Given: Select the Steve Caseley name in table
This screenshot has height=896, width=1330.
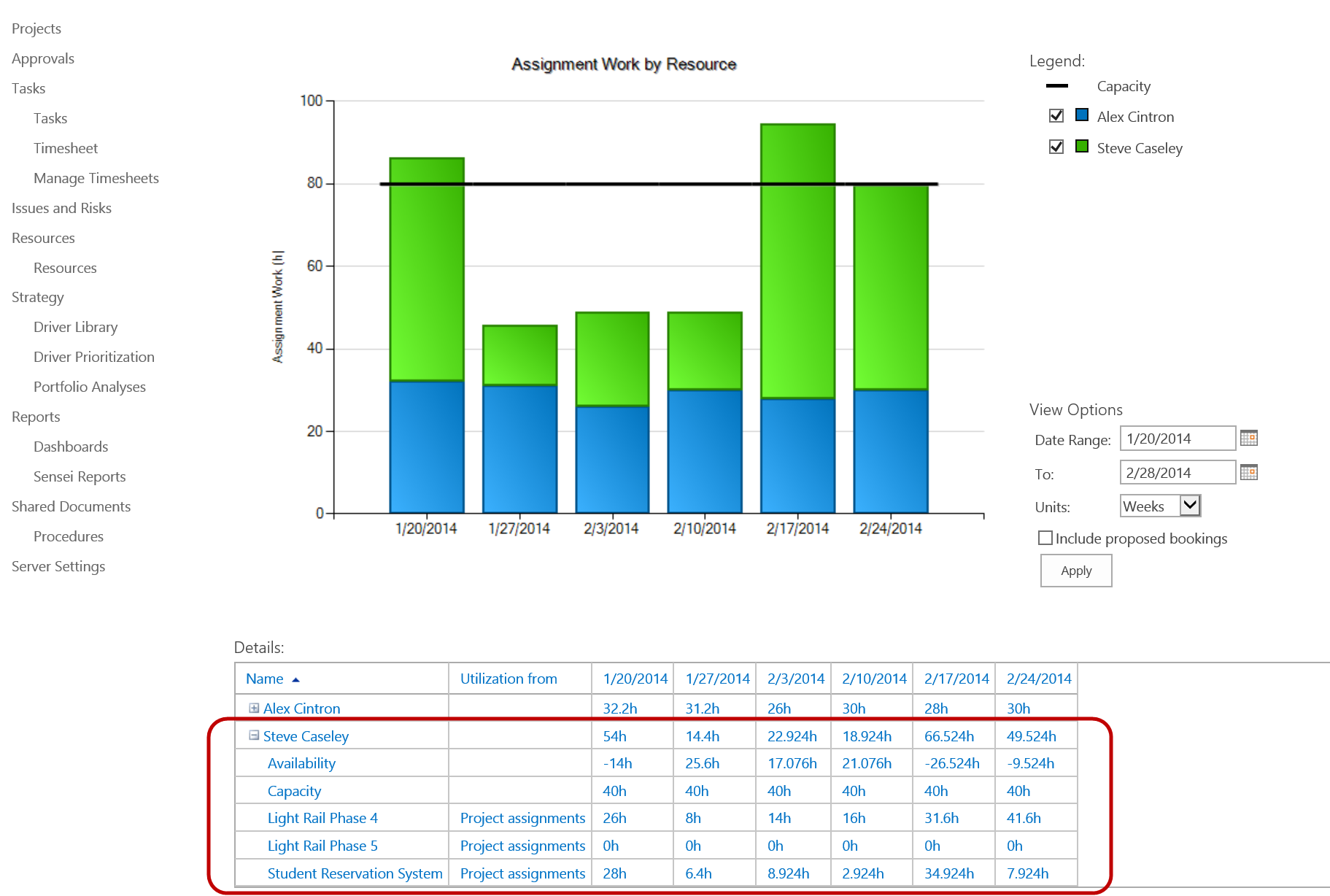Looking at the screenshot, I should [x=306, y=736].
